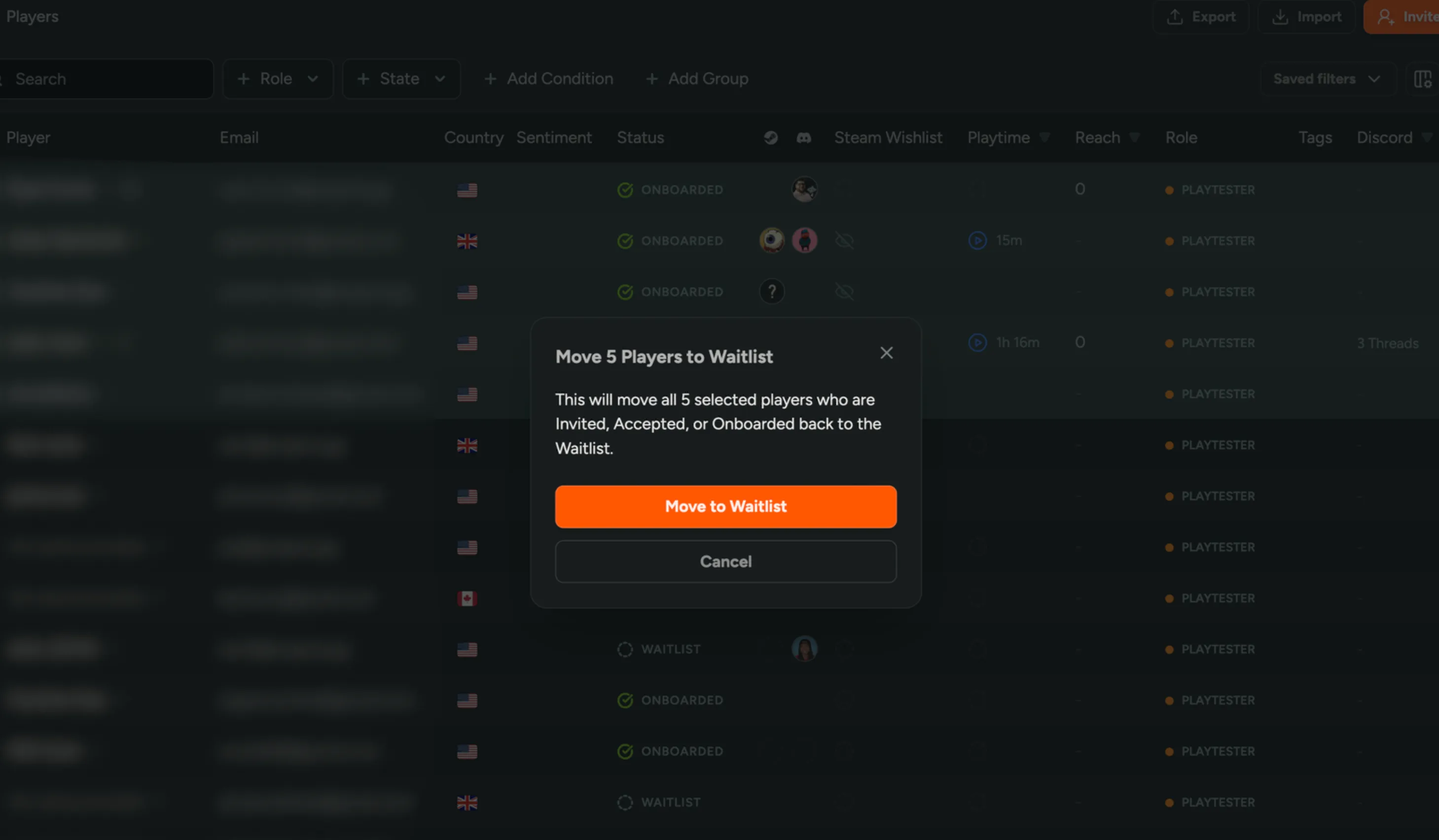Cancel the move to waitlist dialog
This screenshot has width=1439, height=840.
click(726, 561)
